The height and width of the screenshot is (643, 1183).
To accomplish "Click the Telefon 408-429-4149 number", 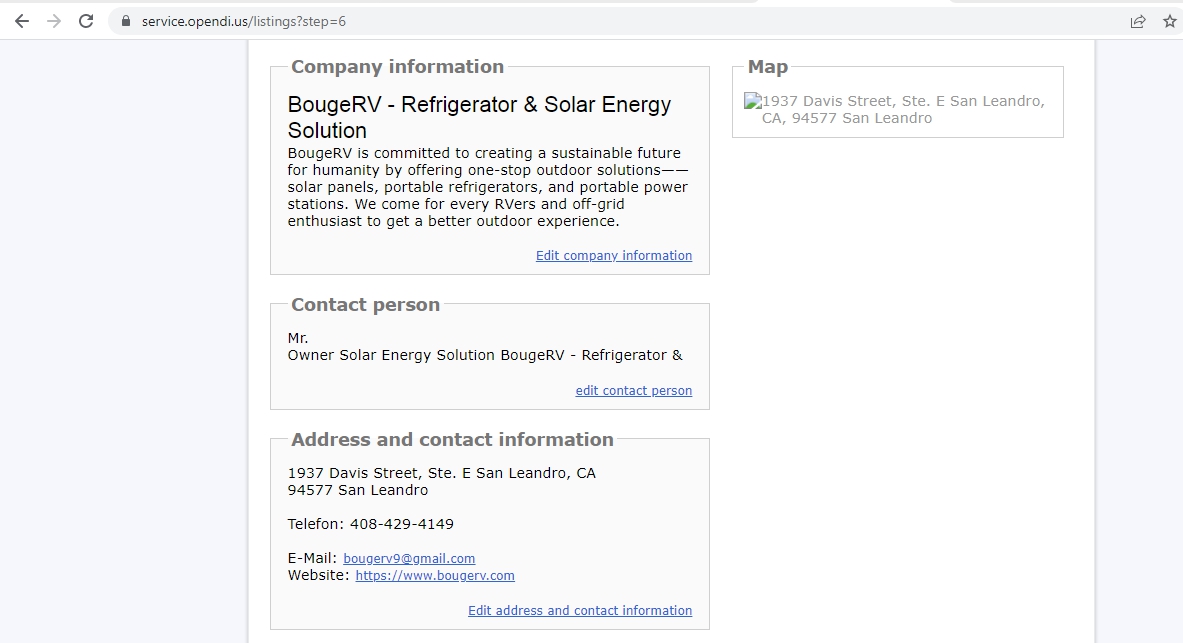I will [x=370, y=525].
